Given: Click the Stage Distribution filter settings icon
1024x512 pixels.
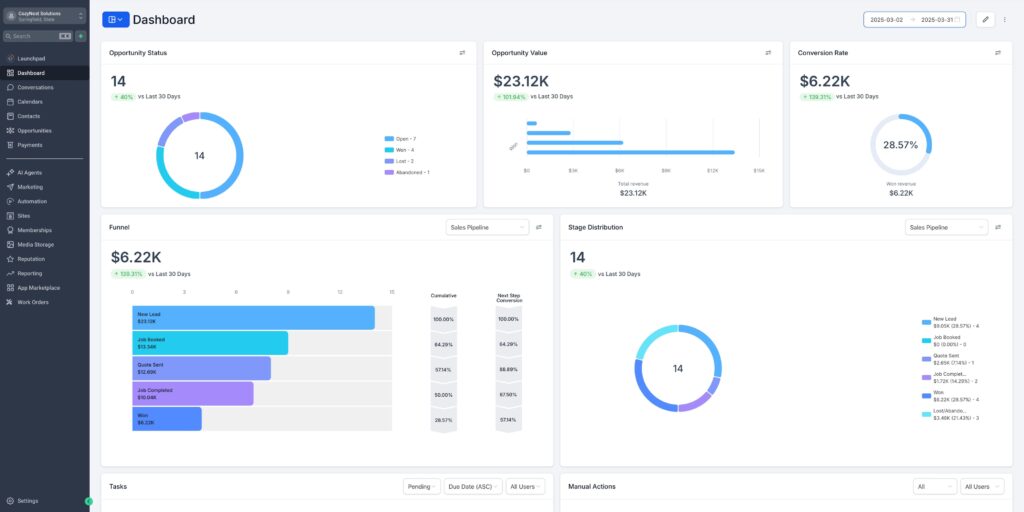Looking at the screenshot, I should point(997,227).
